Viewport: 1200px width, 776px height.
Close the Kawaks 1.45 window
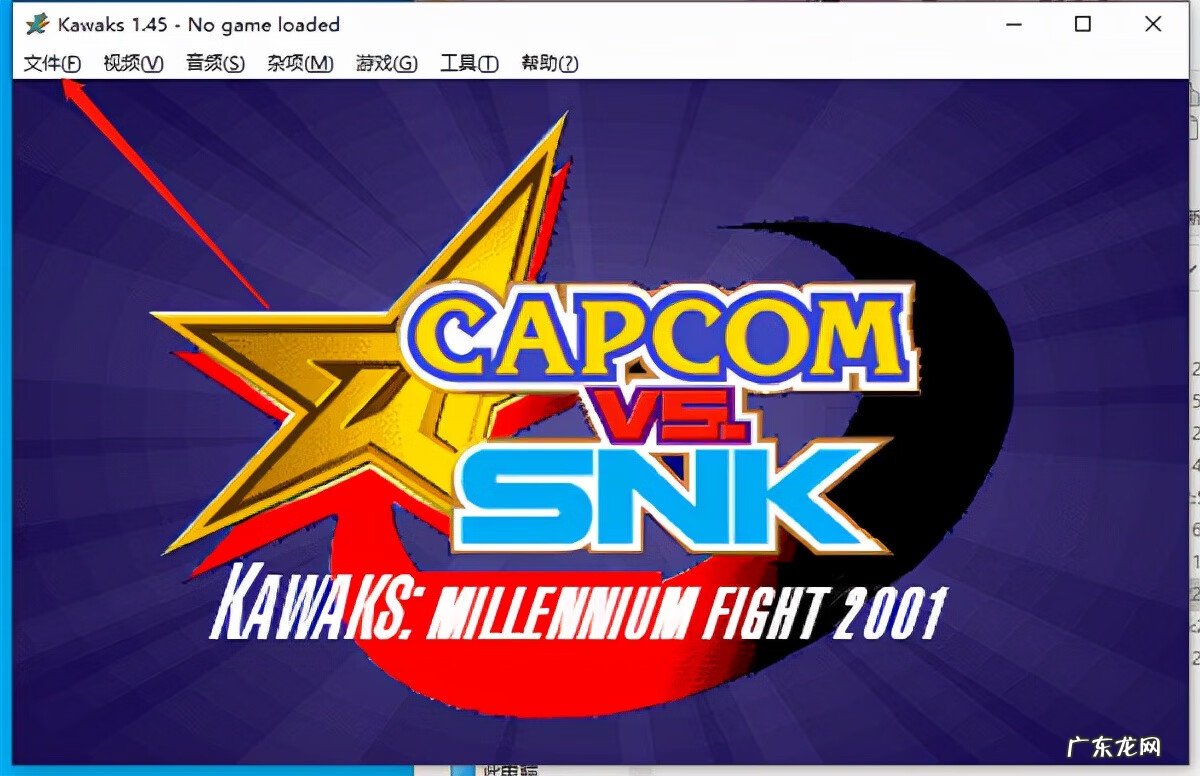coord(1153,25)
